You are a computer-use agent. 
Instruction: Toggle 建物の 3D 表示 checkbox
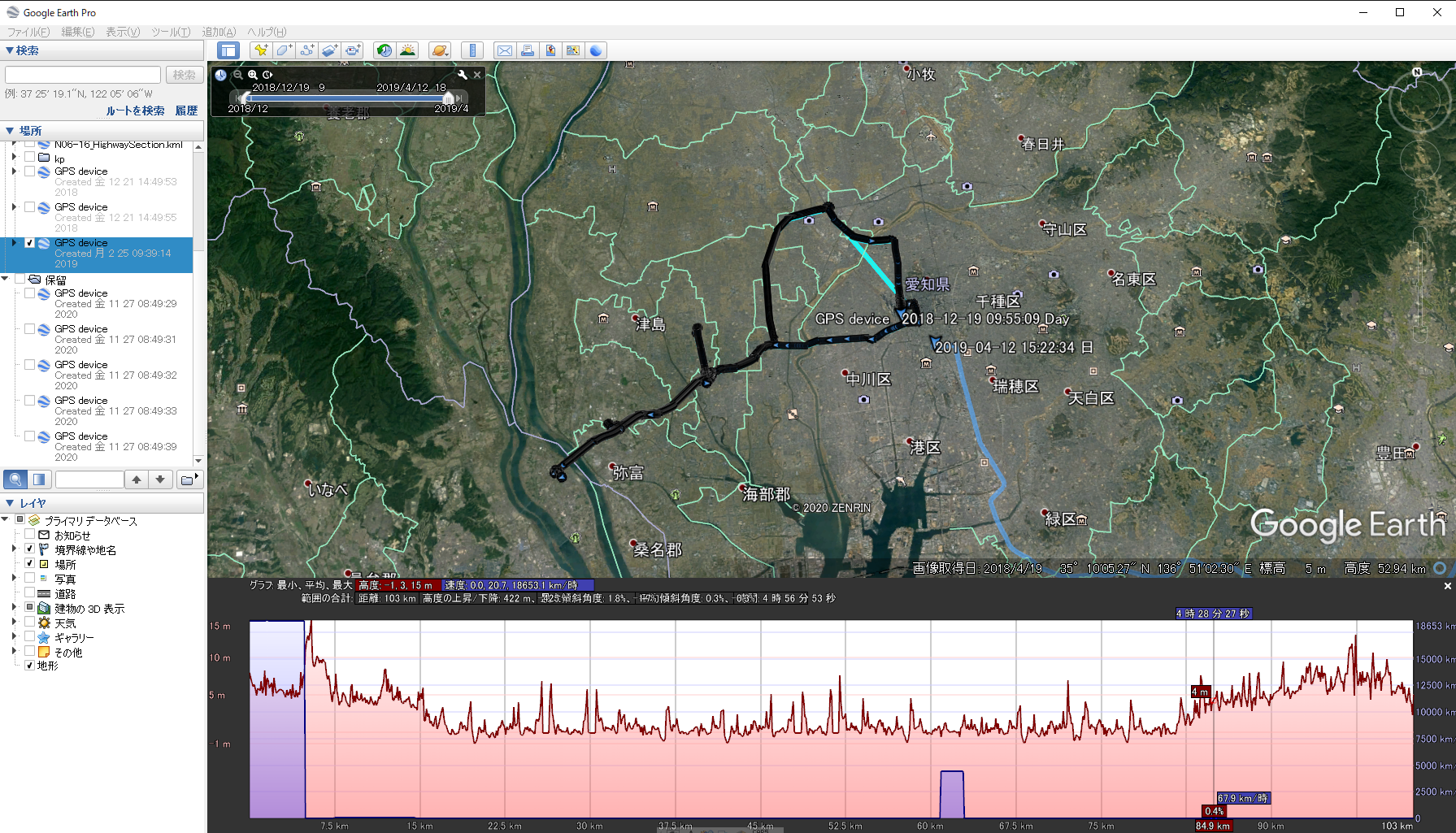click(x=30, y=608)
